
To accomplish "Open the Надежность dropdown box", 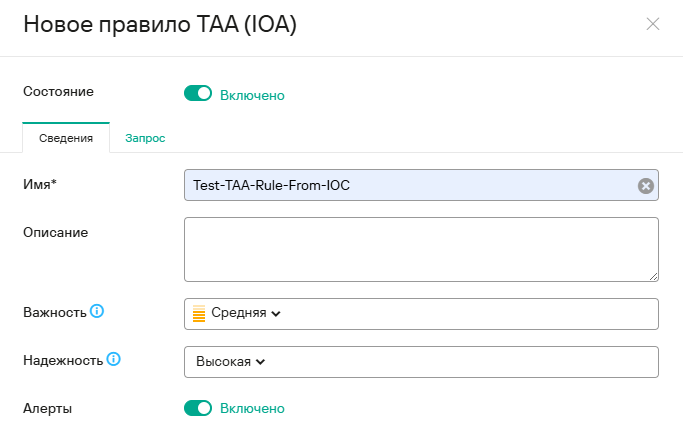I will pos(421,362).
